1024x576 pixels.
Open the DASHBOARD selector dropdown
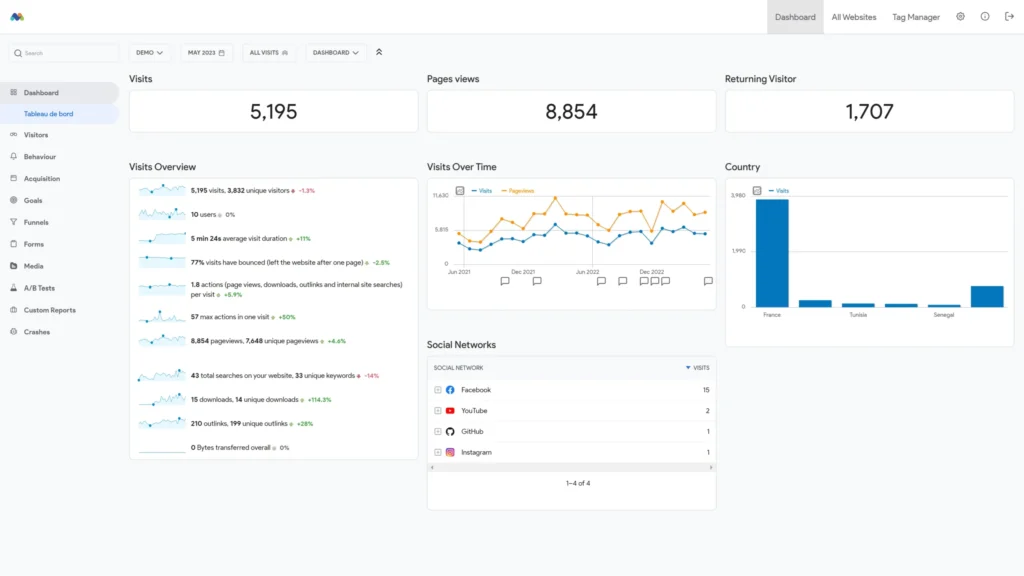[335, 52]
